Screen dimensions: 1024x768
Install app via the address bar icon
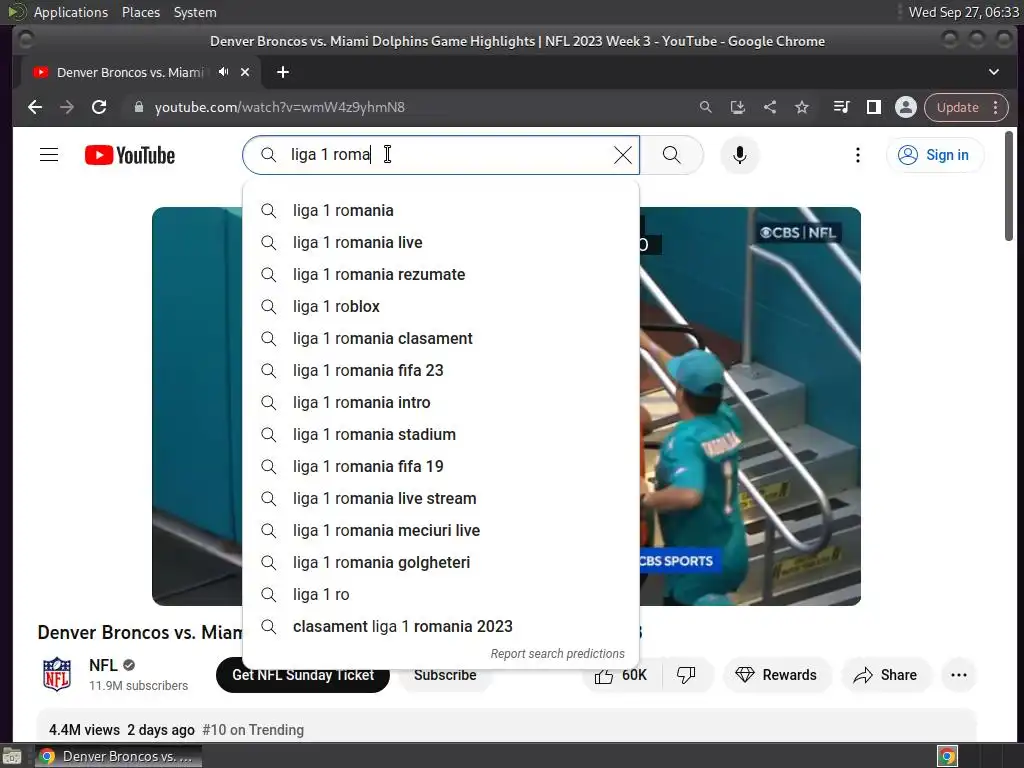[737, 107]
